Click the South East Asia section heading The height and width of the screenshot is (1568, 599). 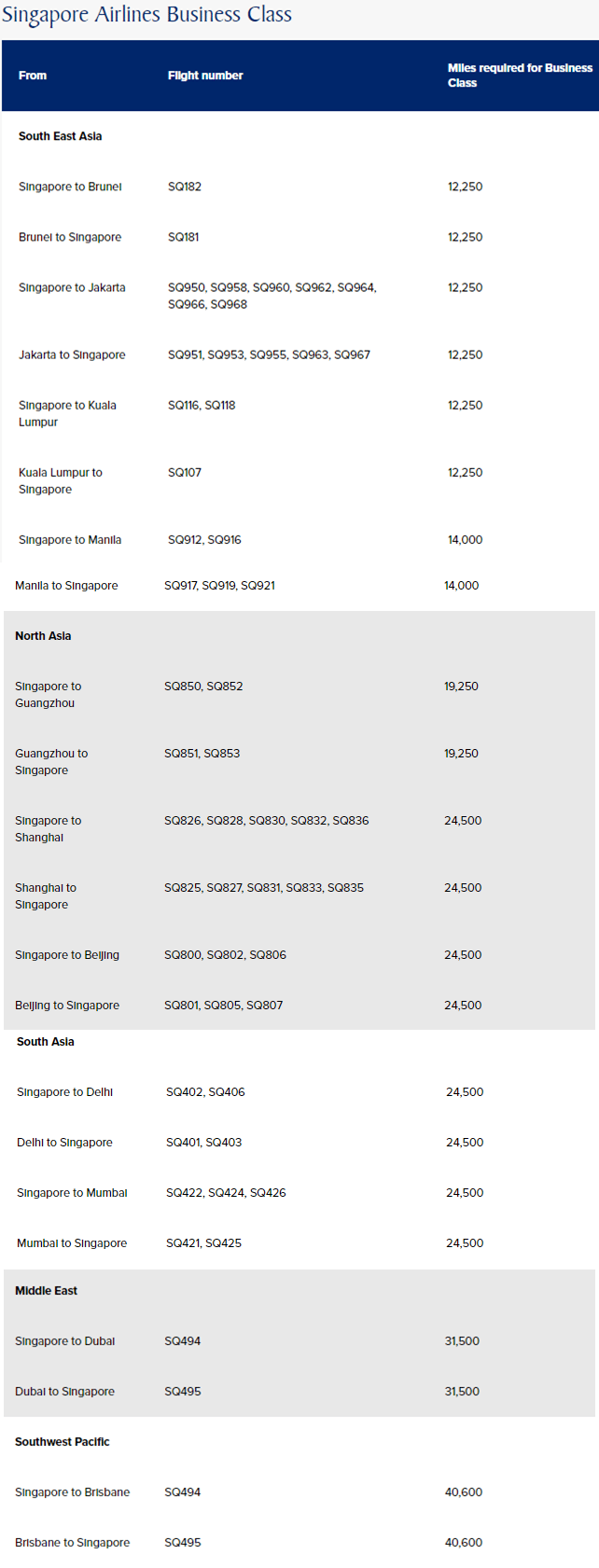pyautogui.click(x=61, y=136)
